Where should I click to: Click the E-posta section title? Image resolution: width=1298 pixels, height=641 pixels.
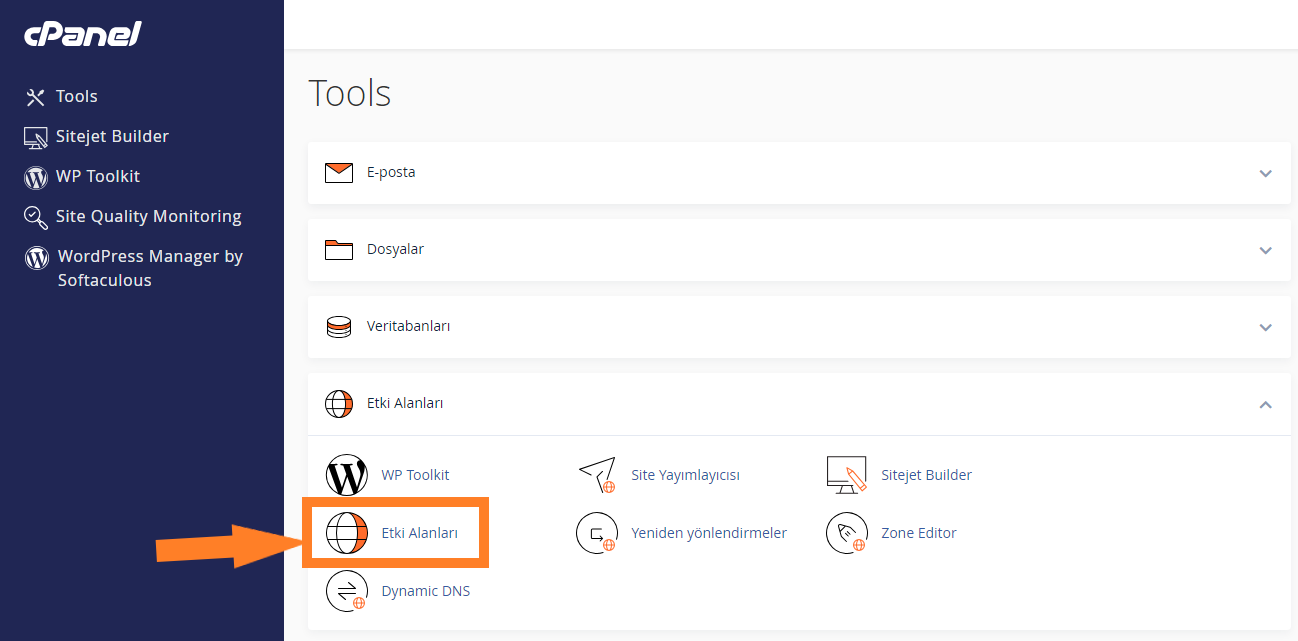(391, 172)
